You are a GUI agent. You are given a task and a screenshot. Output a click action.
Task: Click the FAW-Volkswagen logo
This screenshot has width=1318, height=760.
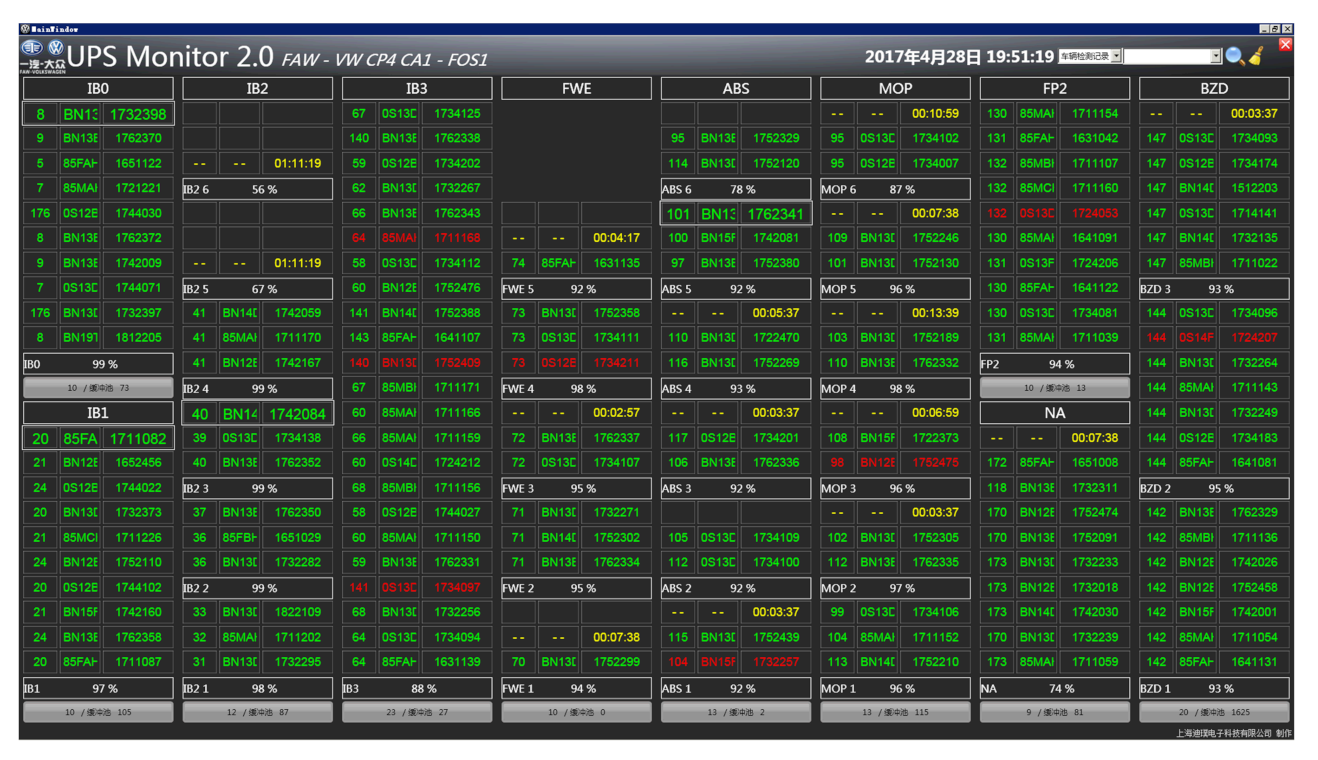click(x=43, y=57)
